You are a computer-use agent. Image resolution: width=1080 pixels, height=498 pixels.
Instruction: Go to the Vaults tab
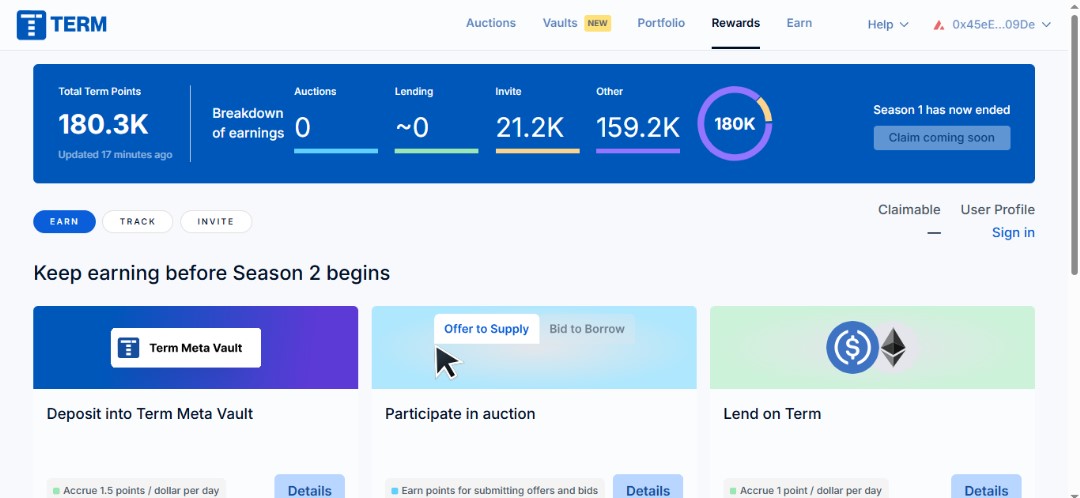click(560, 23)
